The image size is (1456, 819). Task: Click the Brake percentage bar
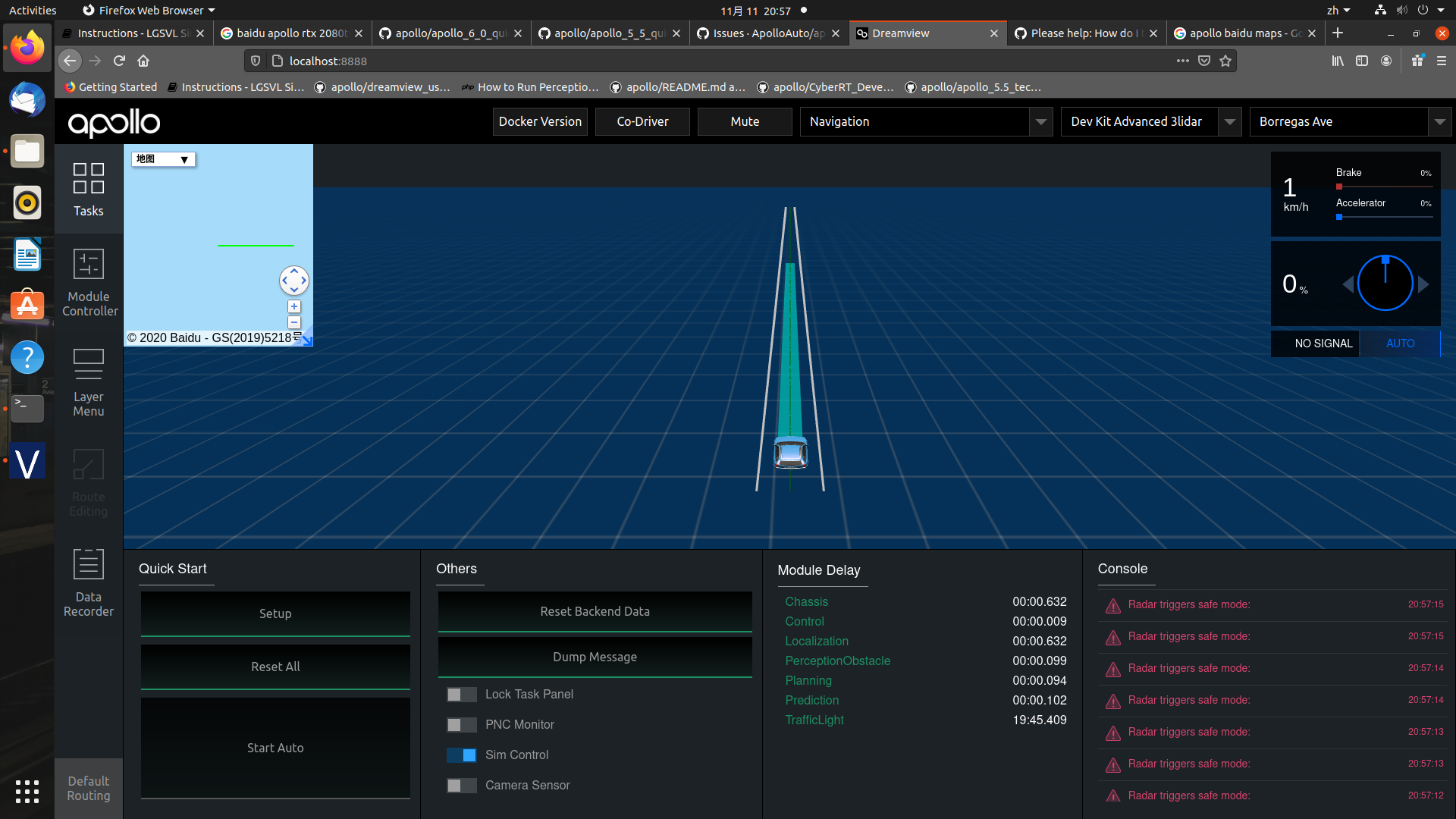(1384, 187)
